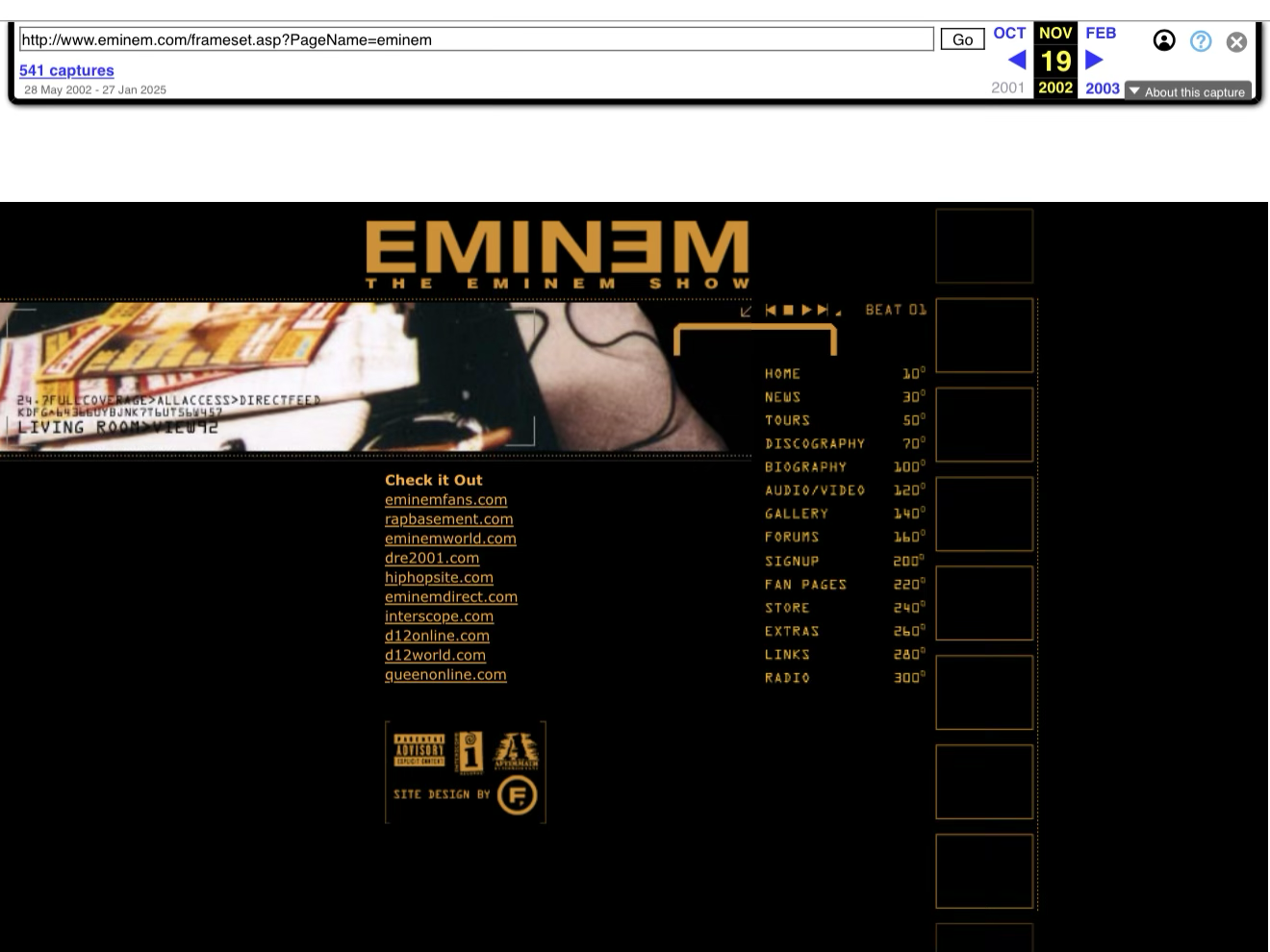The image size is (1270, 952).
Task: Stop the music with the square stop button
Action: (x=788, y=310)
